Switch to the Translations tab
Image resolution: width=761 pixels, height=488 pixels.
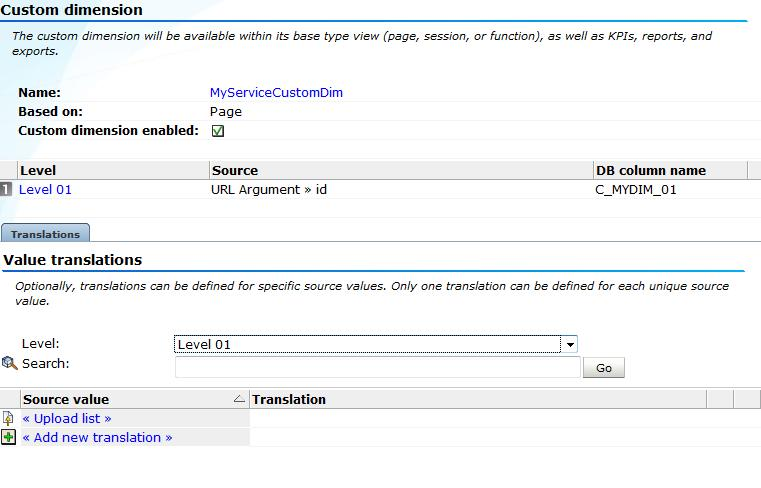45,234
